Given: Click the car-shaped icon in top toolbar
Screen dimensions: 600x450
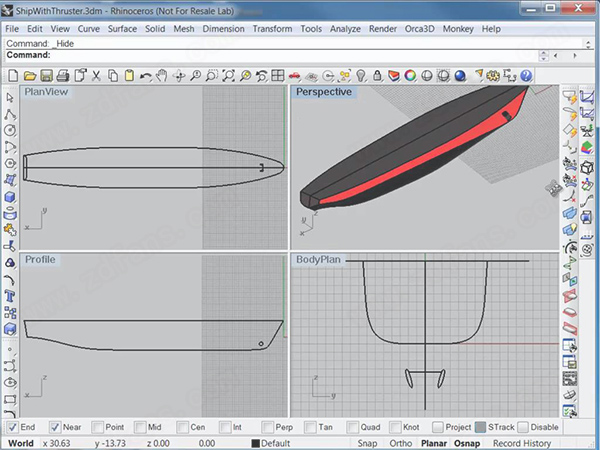Looking at the screenshot, I should pos(295,75).
